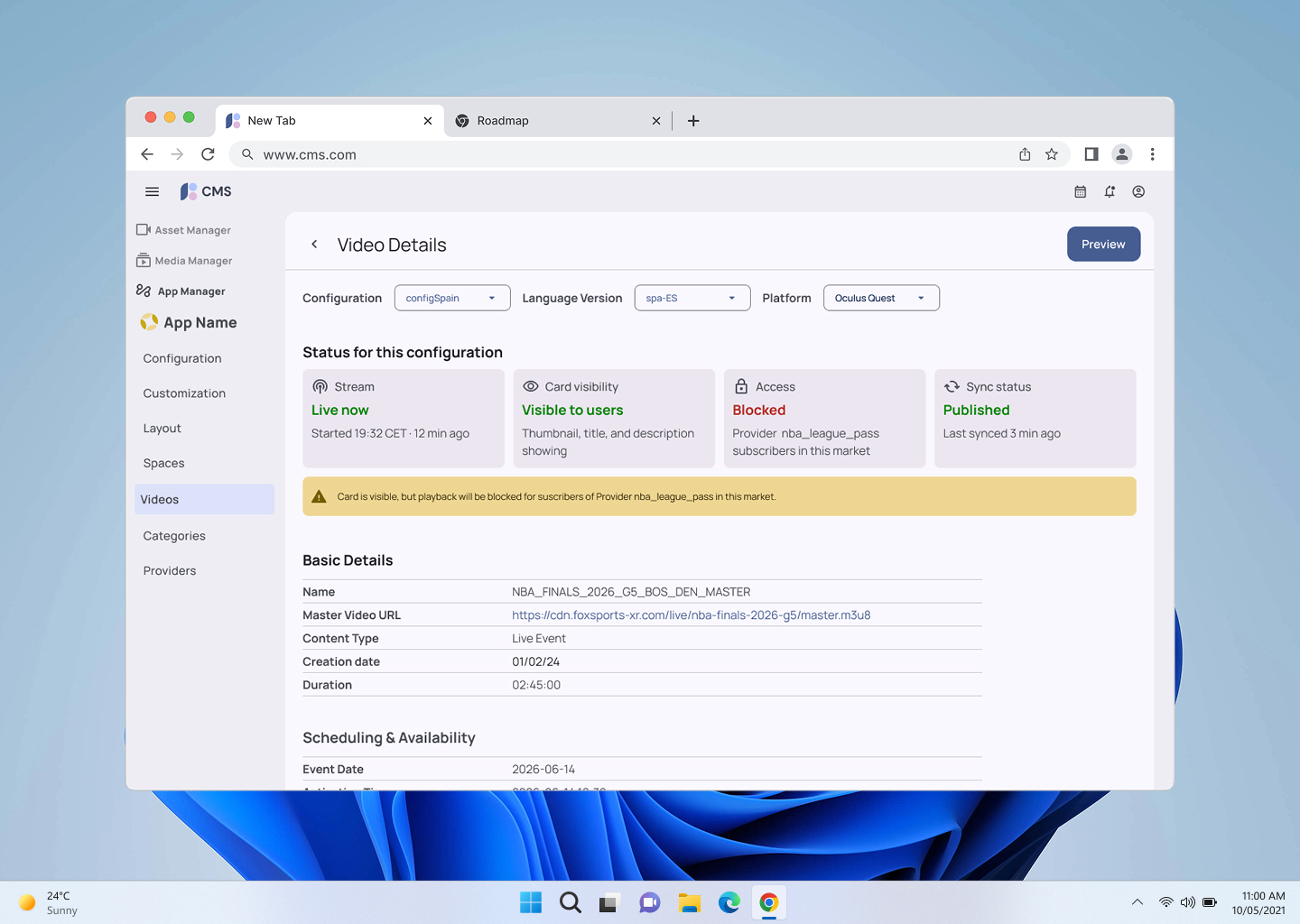Close the New Tab tab

point(428,121)
